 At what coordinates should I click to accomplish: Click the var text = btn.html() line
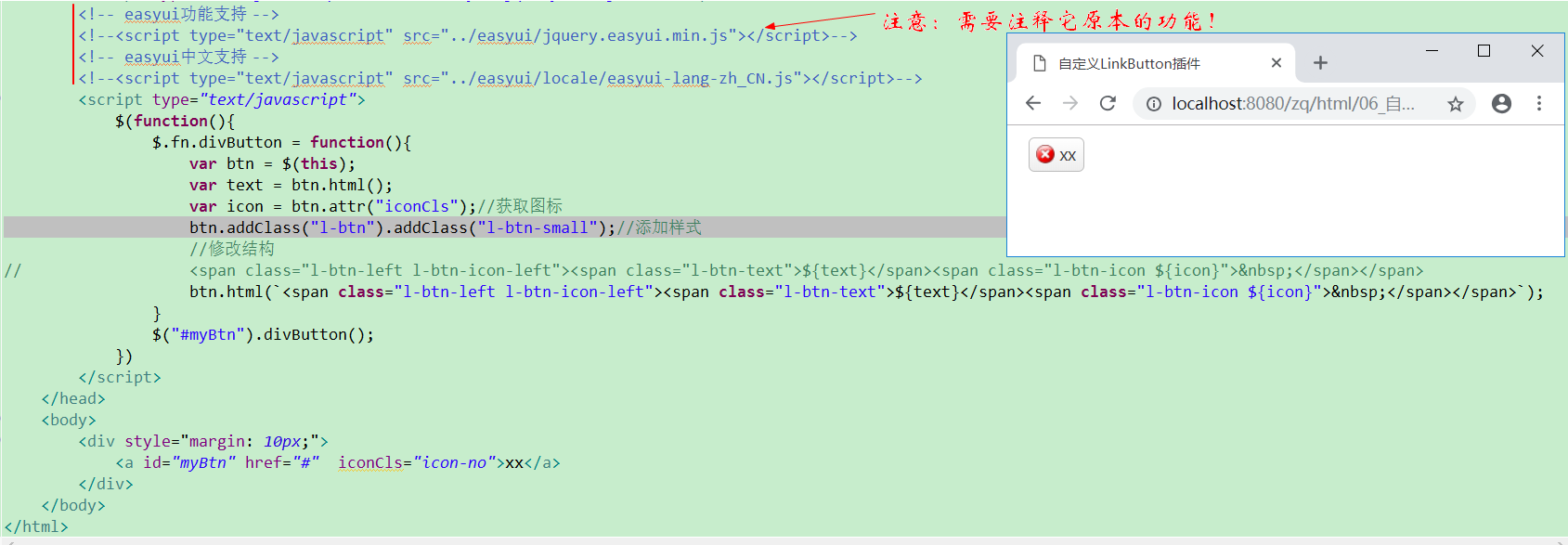[292, 185]
